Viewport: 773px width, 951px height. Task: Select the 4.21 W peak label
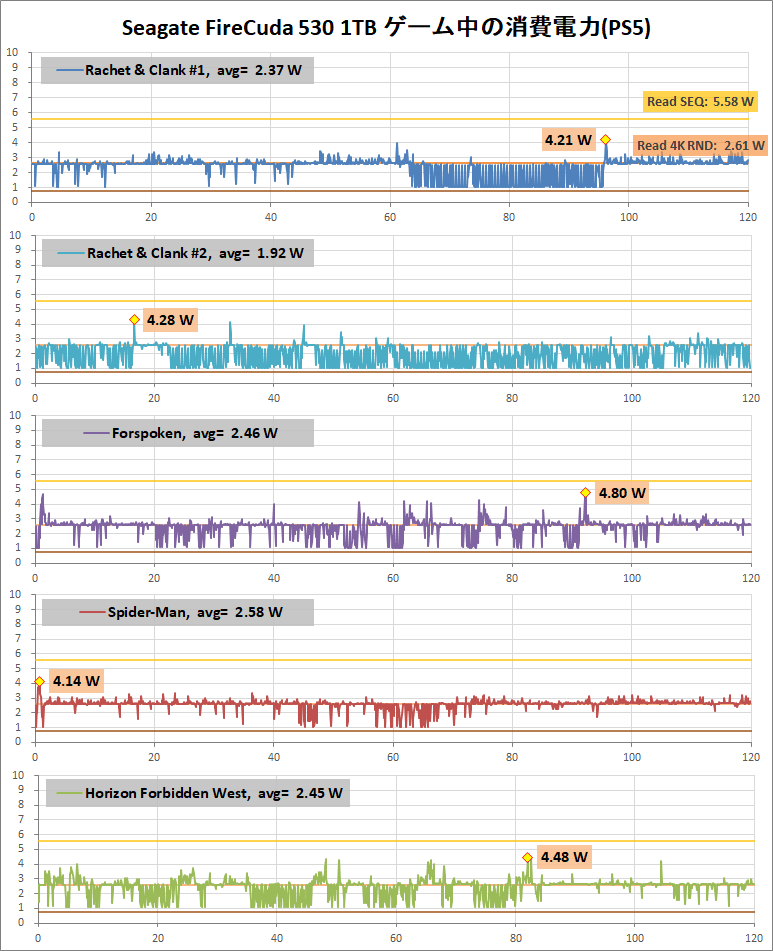pyautogui.click(x=568, y=140)
